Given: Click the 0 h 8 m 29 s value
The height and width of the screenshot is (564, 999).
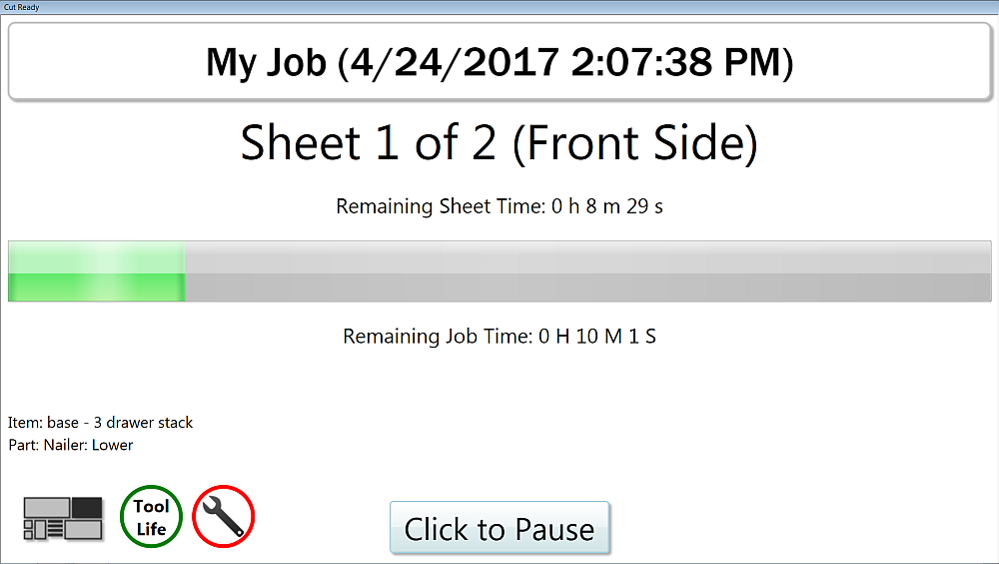Looking at the screenshot, I should point(608,207).
